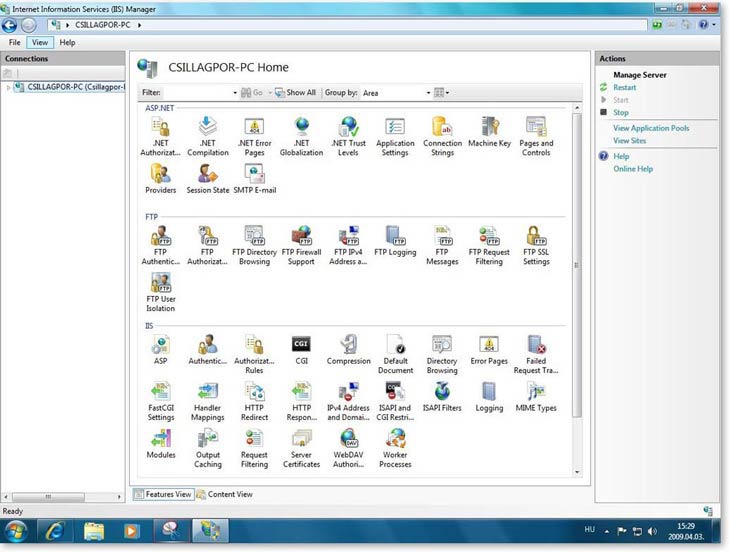
Task: Open Handler Mappings feature
Action: point(208,401)
